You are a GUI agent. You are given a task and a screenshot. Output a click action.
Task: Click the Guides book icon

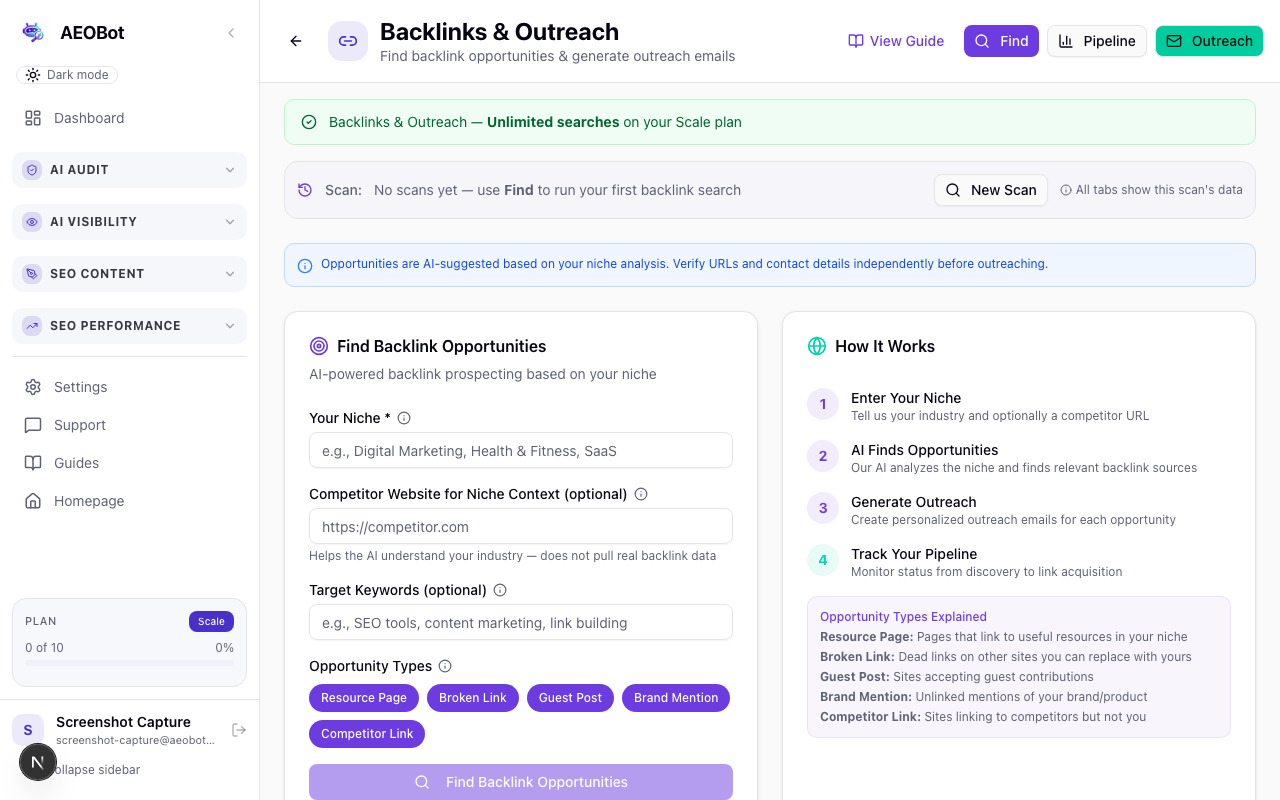(x=33, y=463)
